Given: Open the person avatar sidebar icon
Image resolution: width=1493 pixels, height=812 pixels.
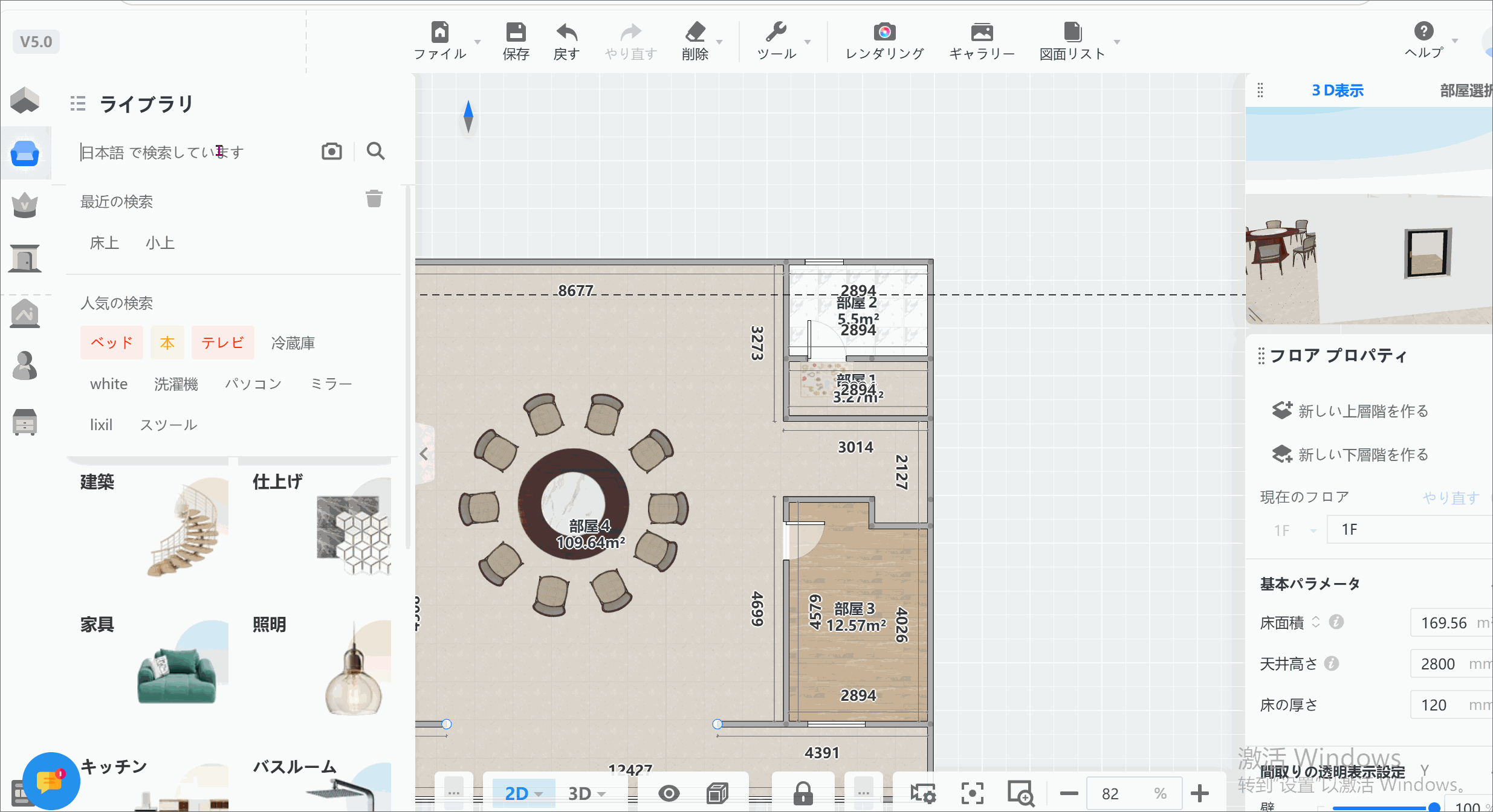Looking at the screenshot, I should (x=25, y=366).
